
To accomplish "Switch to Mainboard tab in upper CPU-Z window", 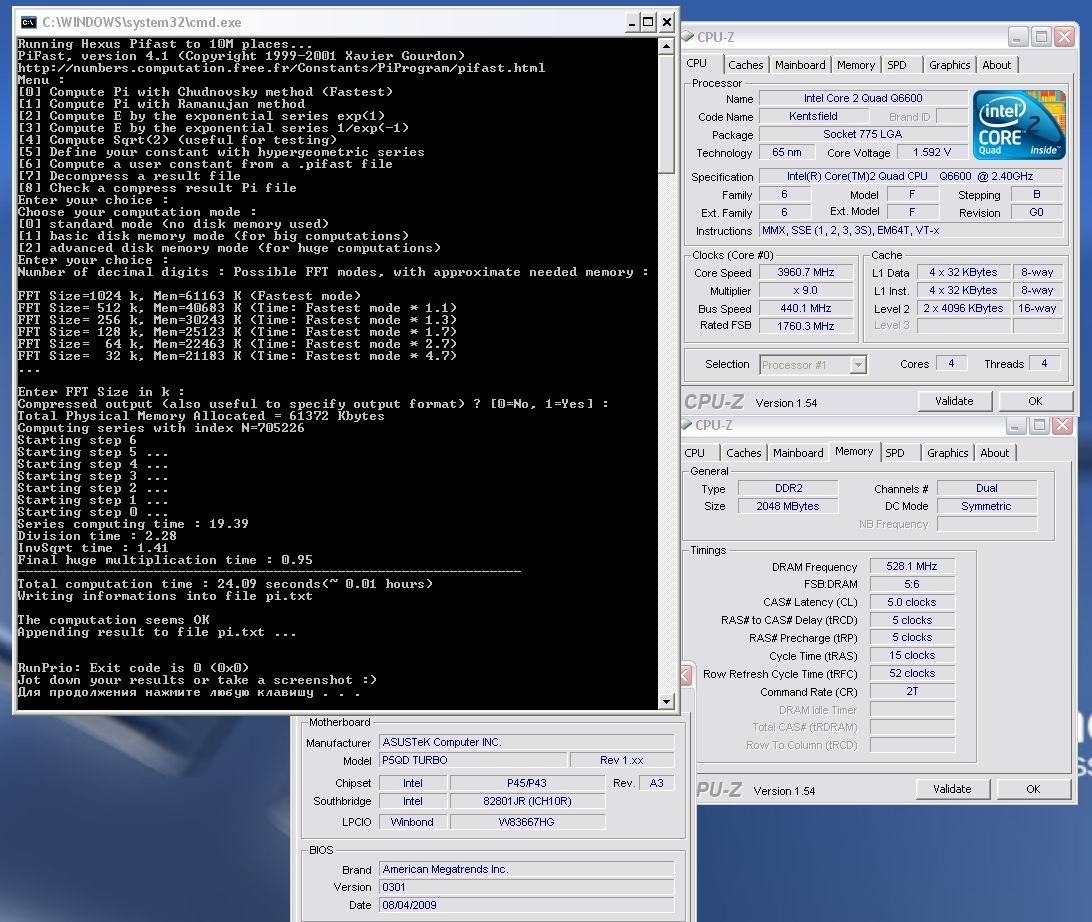I will [x=800, y=65].
